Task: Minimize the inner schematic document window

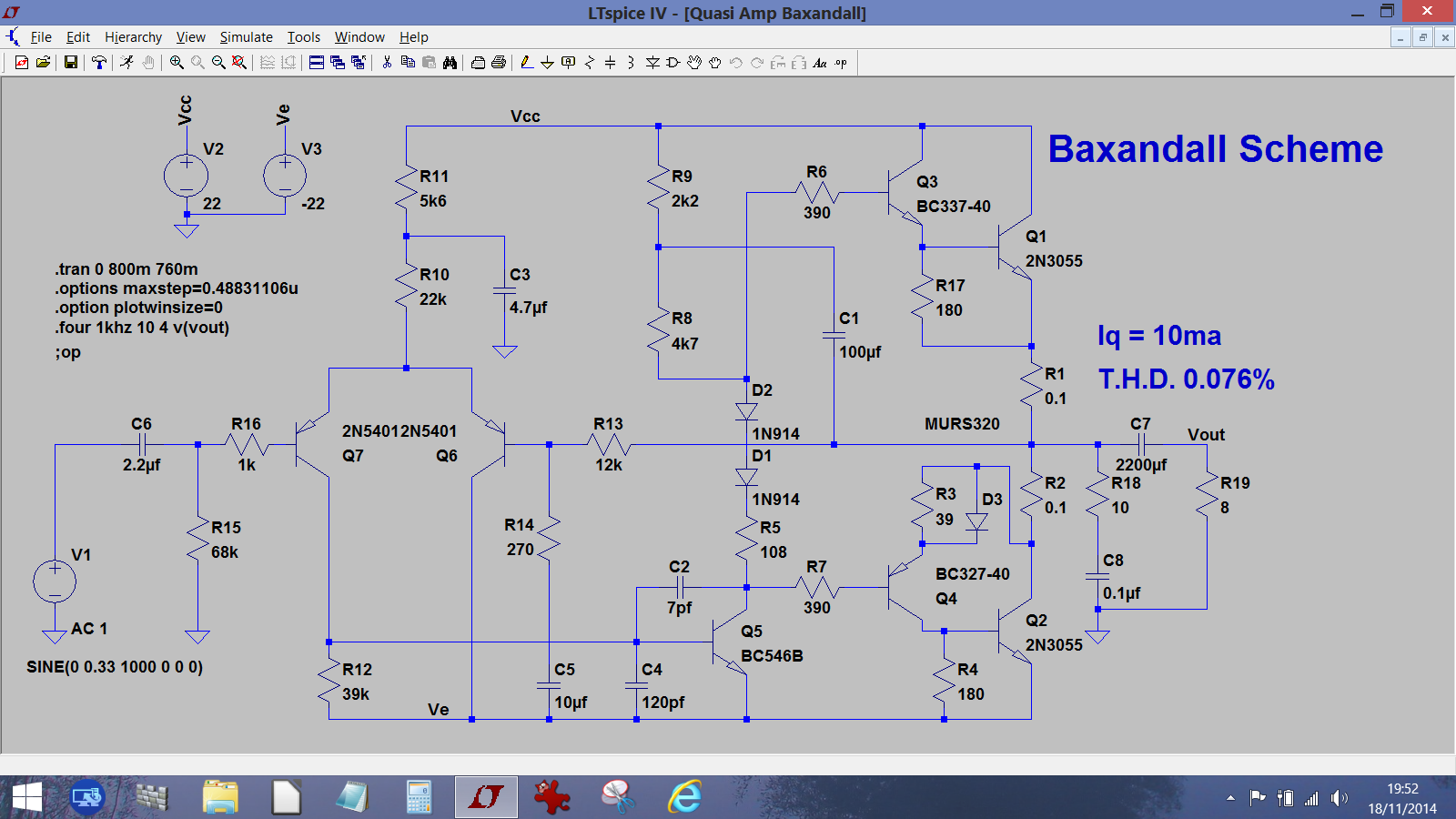Action: point(1400,37)
